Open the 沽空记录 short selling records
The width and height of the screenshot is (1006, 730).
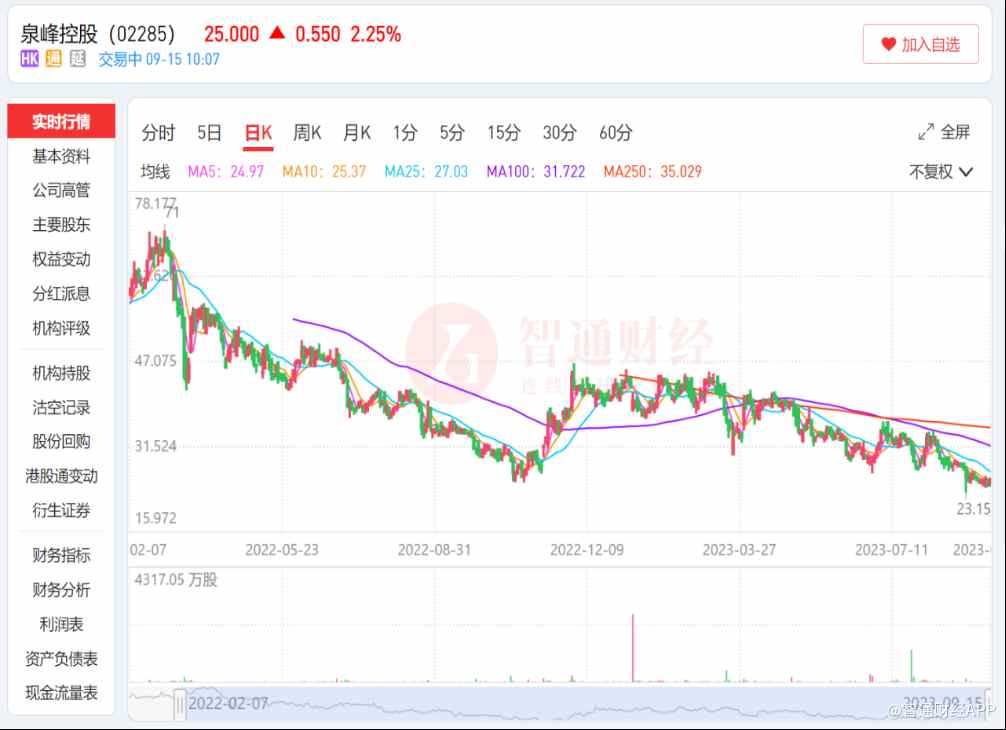click(61, 407)
